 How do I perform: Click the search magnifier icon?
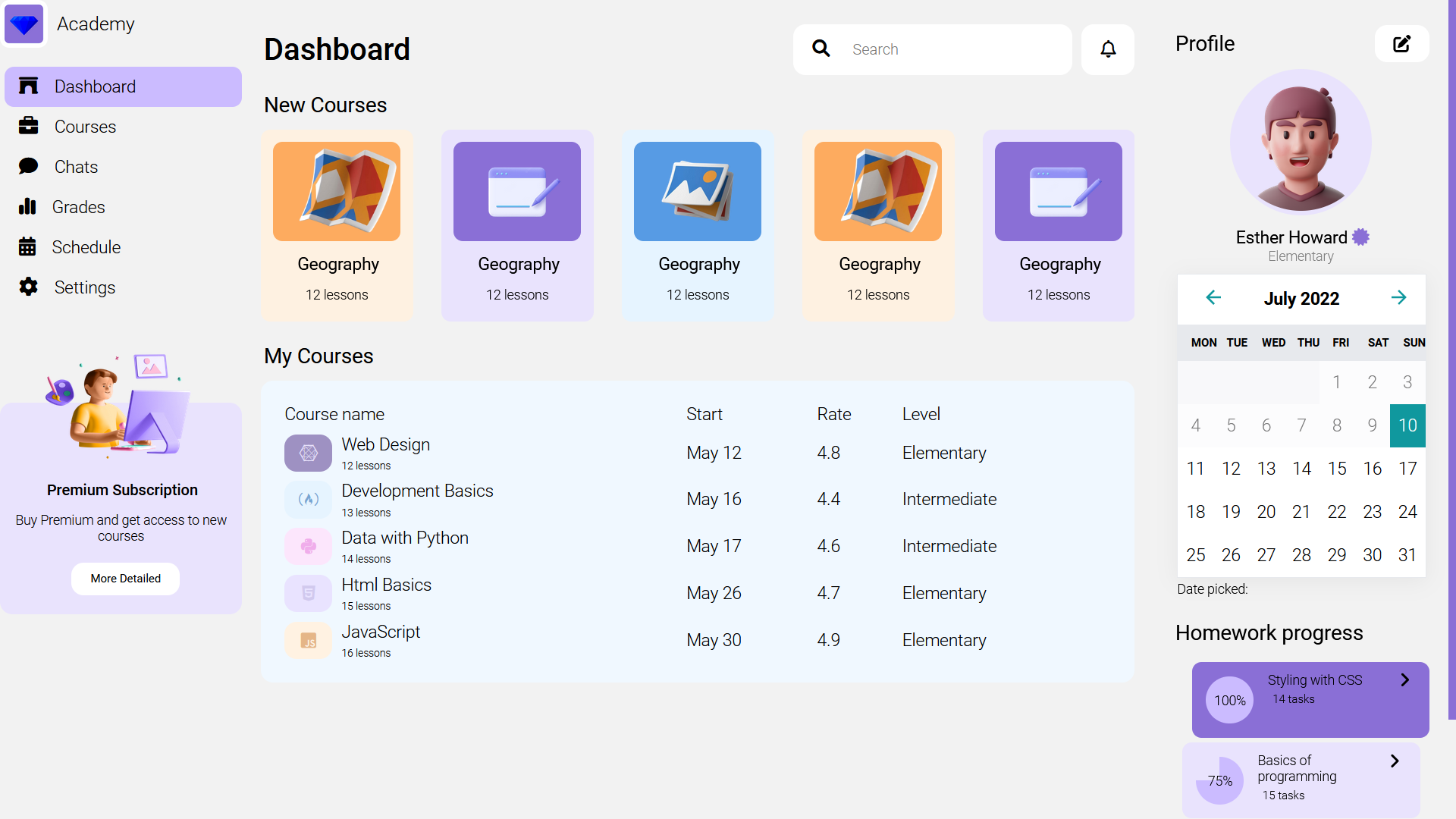tap(821, 49)
